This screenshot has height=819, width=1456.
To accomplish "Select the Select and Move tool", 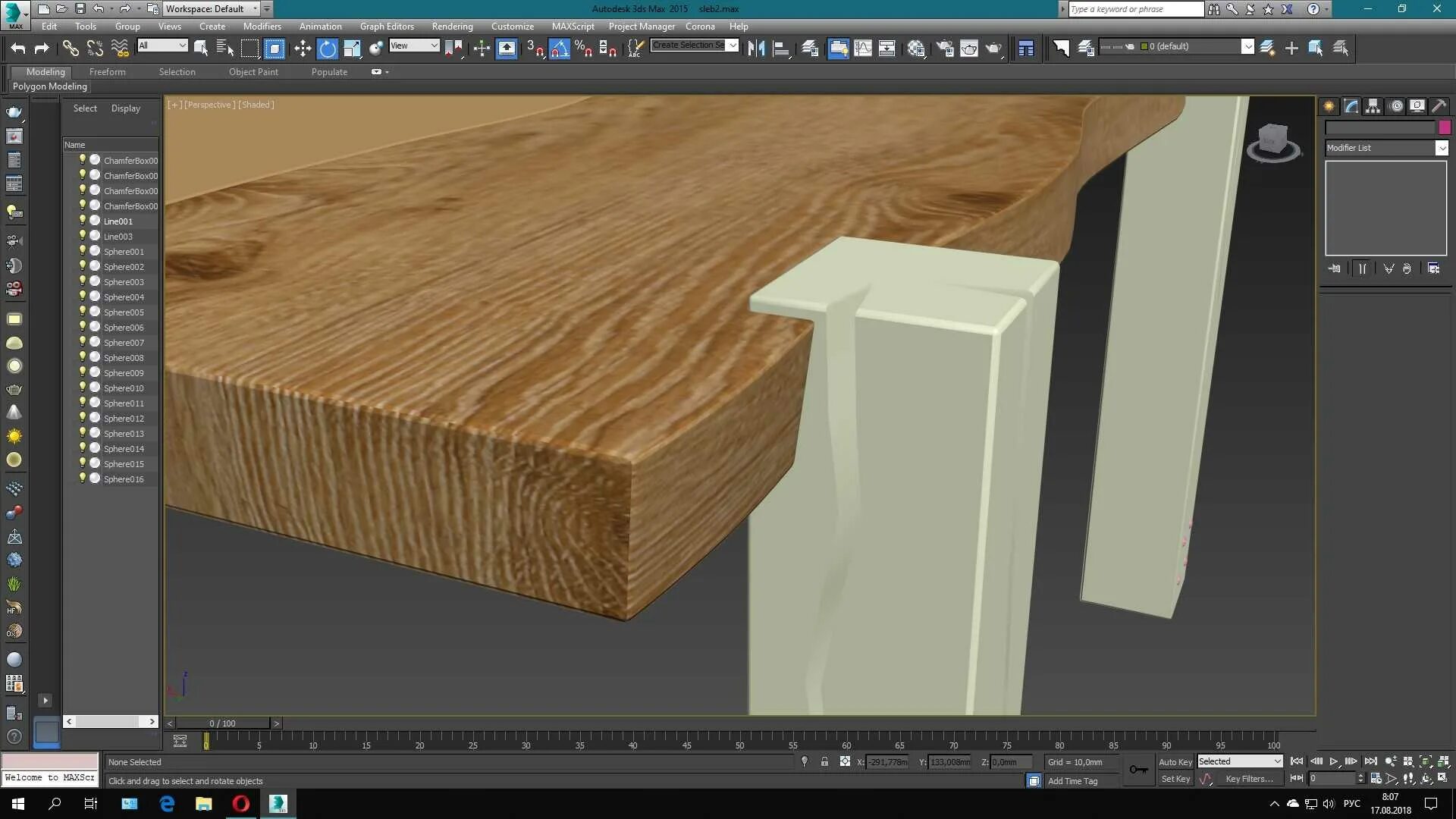I will [303, 49].
